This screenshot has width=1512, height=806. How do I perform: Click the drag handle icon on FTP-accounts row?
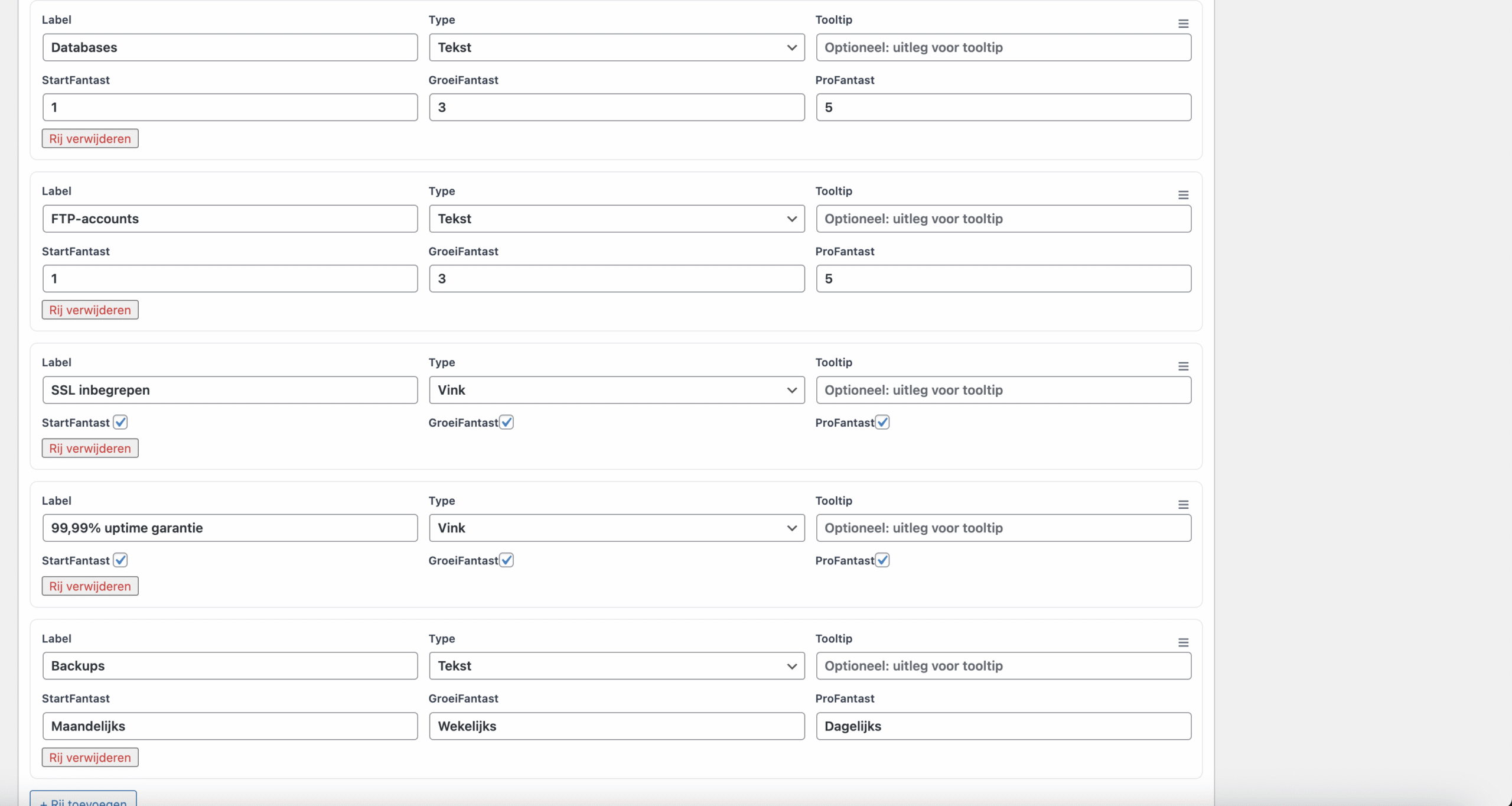[x=1183, y=195]
